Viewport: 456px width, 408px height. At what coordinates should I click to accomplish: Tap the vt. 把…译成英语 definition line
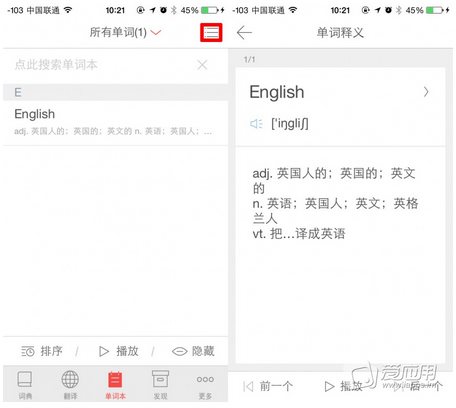tap(299, 234)
